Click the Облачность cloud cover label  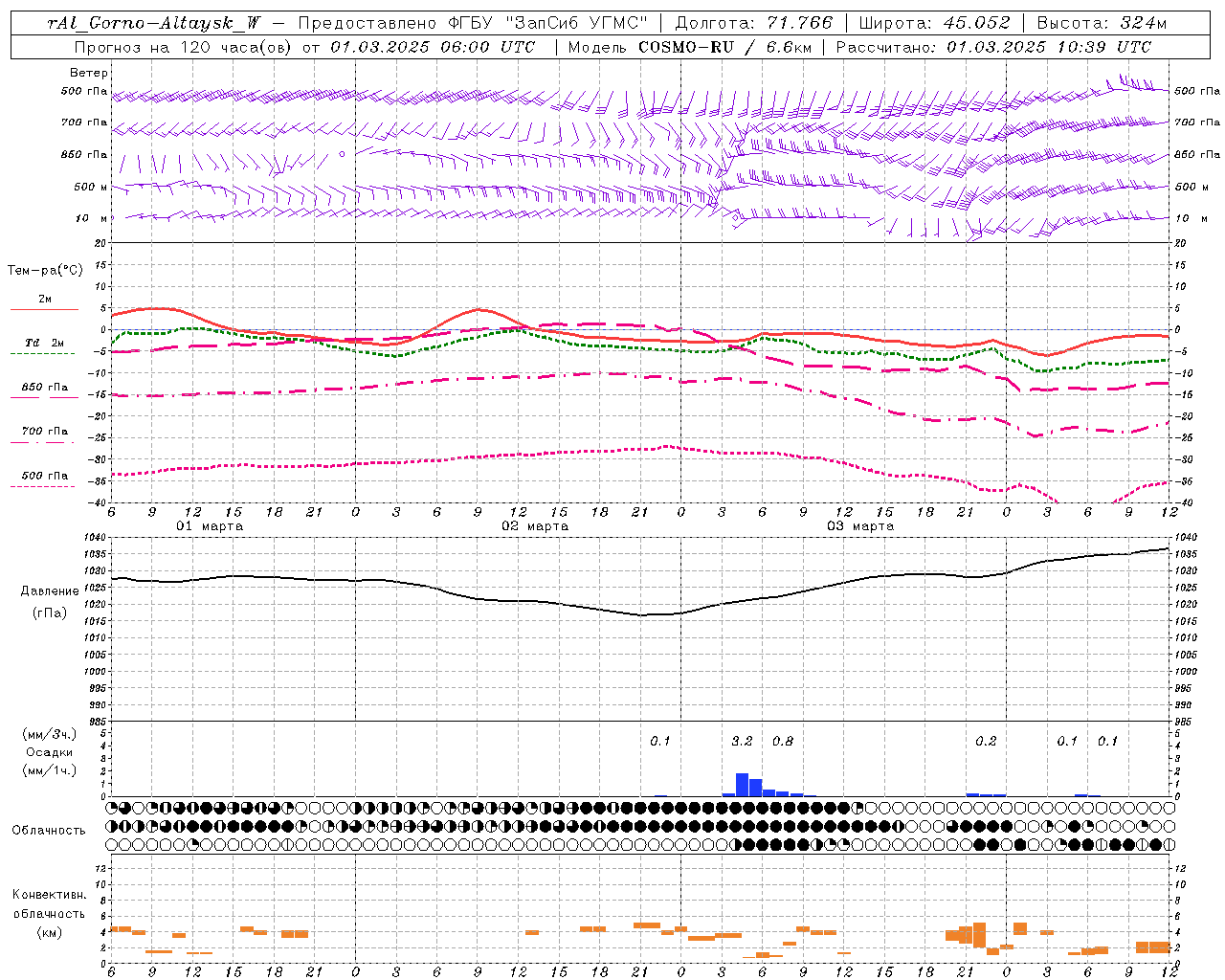49,830
